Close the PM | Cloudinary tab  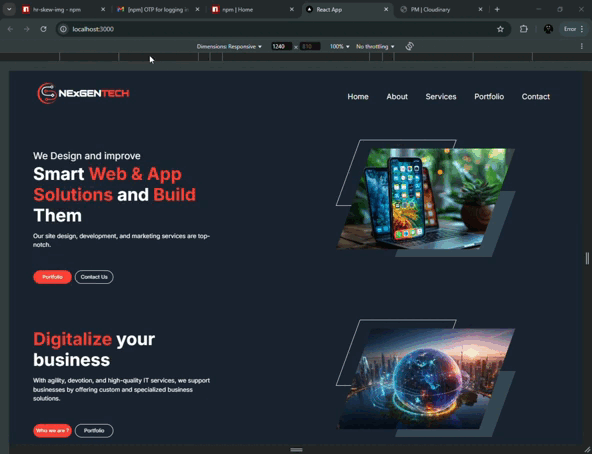(480, 9)
